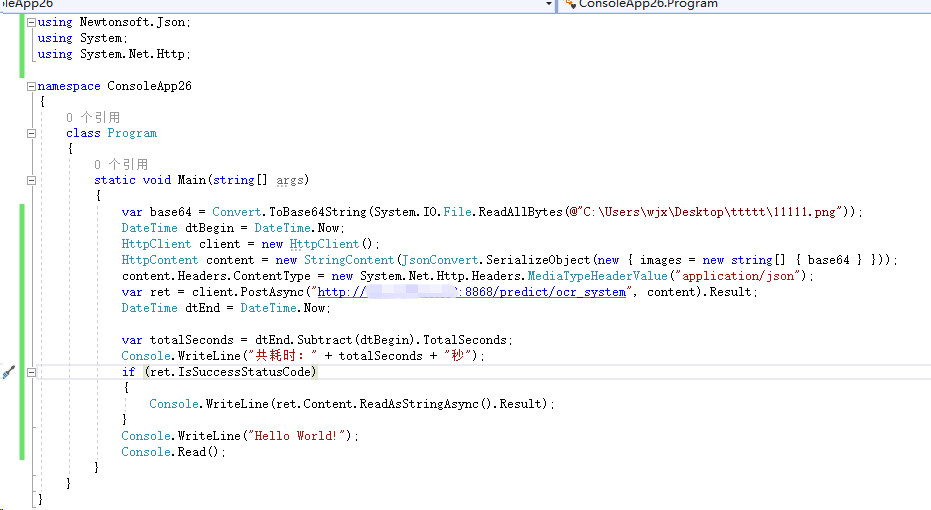Click the totalSeconds variable declaration
Viewport: 931px width, 510px height.
pos(190,340)
